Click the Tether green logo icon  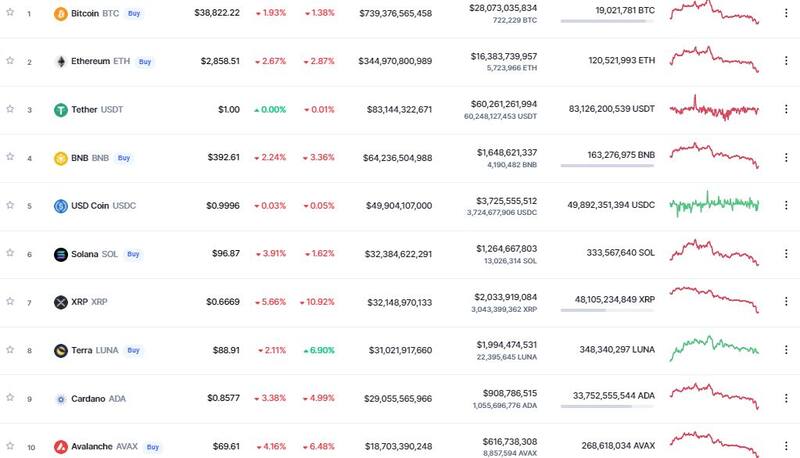pyautogui.click(x=60, y=110)
